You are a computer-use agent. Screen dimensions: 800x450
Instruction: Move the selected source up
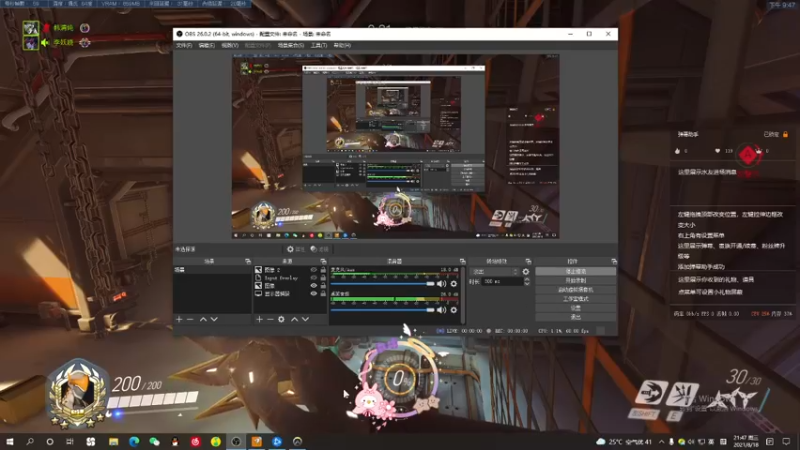coord(294,319)
